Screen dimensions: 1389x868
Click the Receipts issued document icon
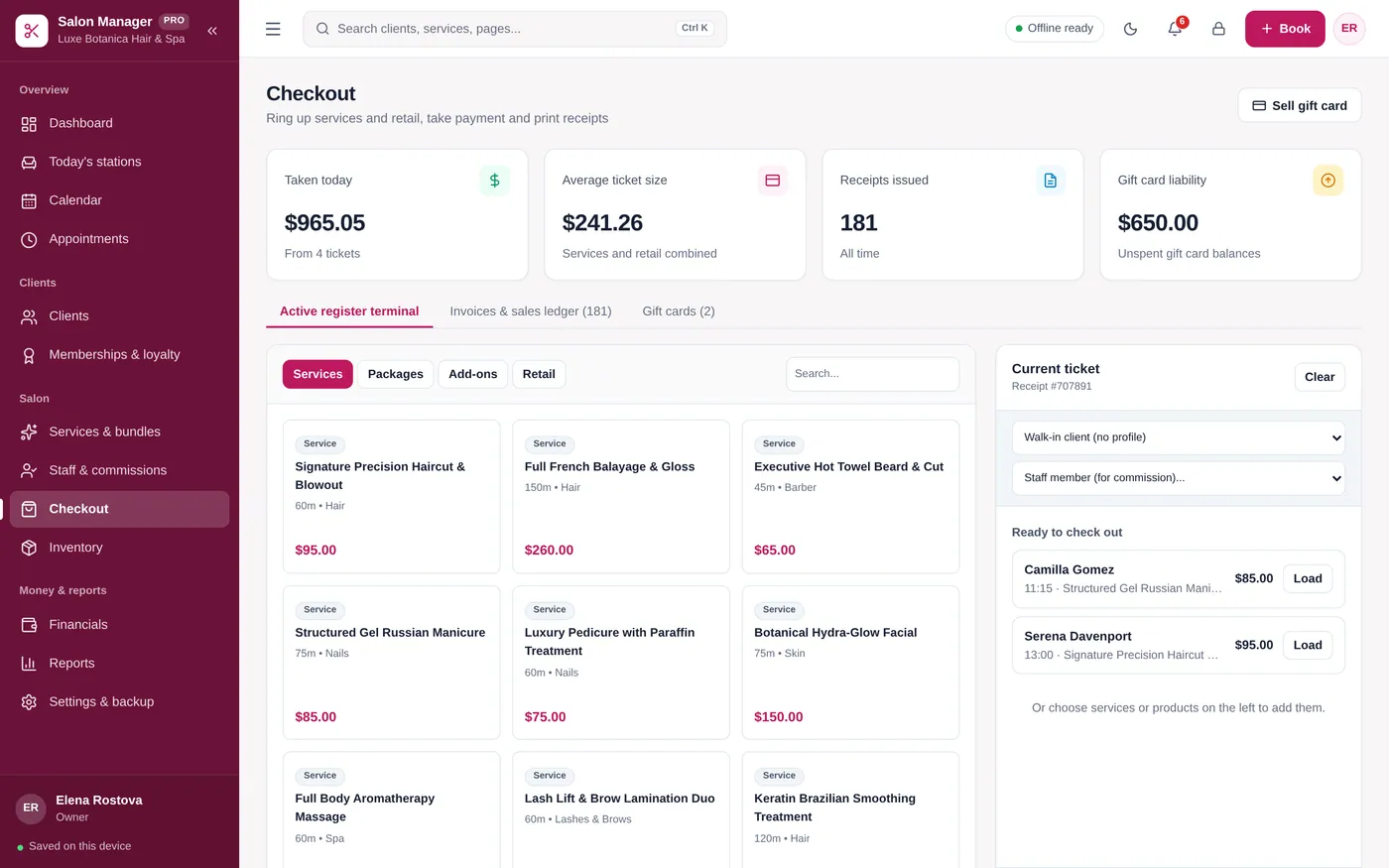[1050, 181]
